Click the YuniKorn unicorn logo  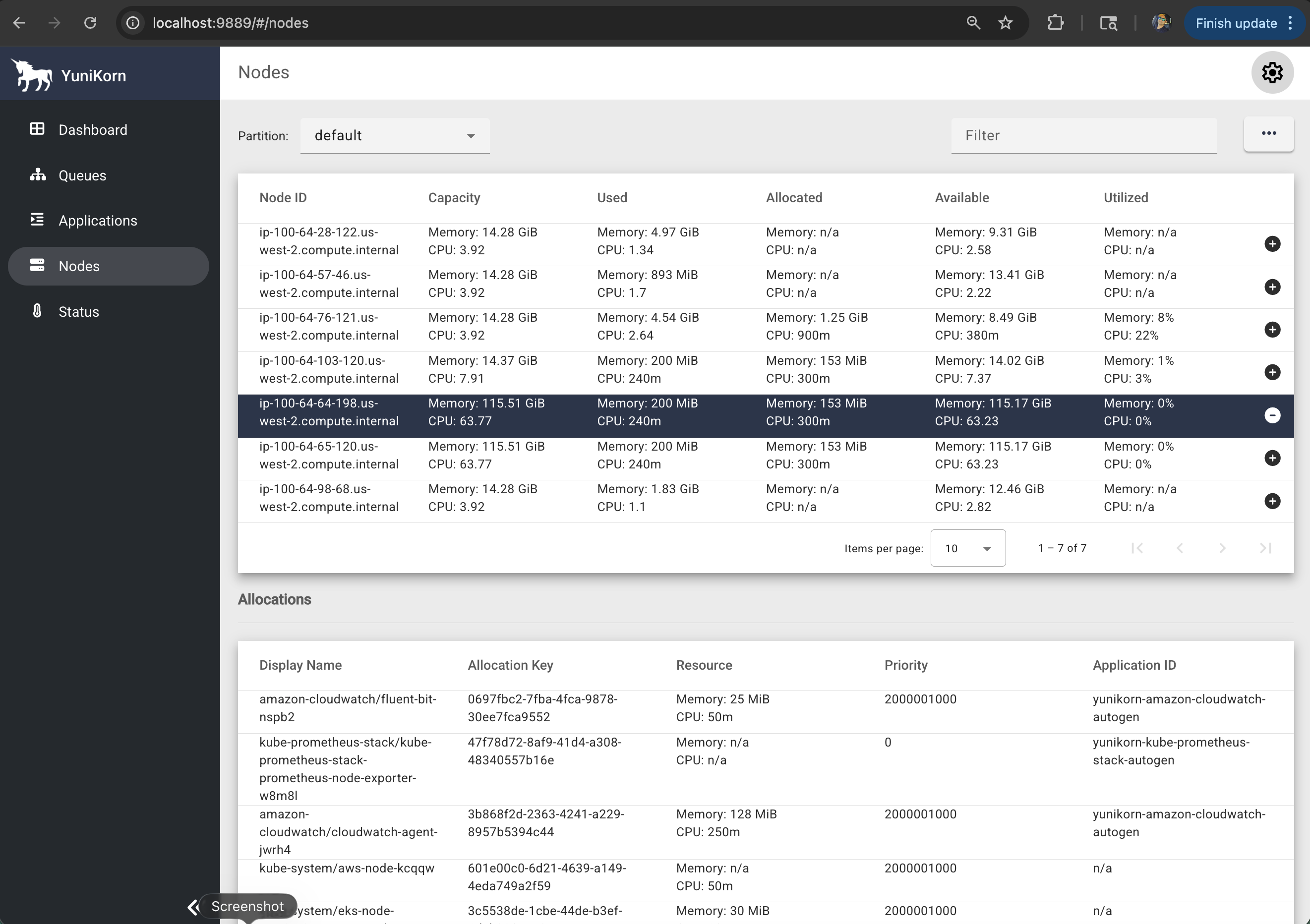(x=32, y=75)
